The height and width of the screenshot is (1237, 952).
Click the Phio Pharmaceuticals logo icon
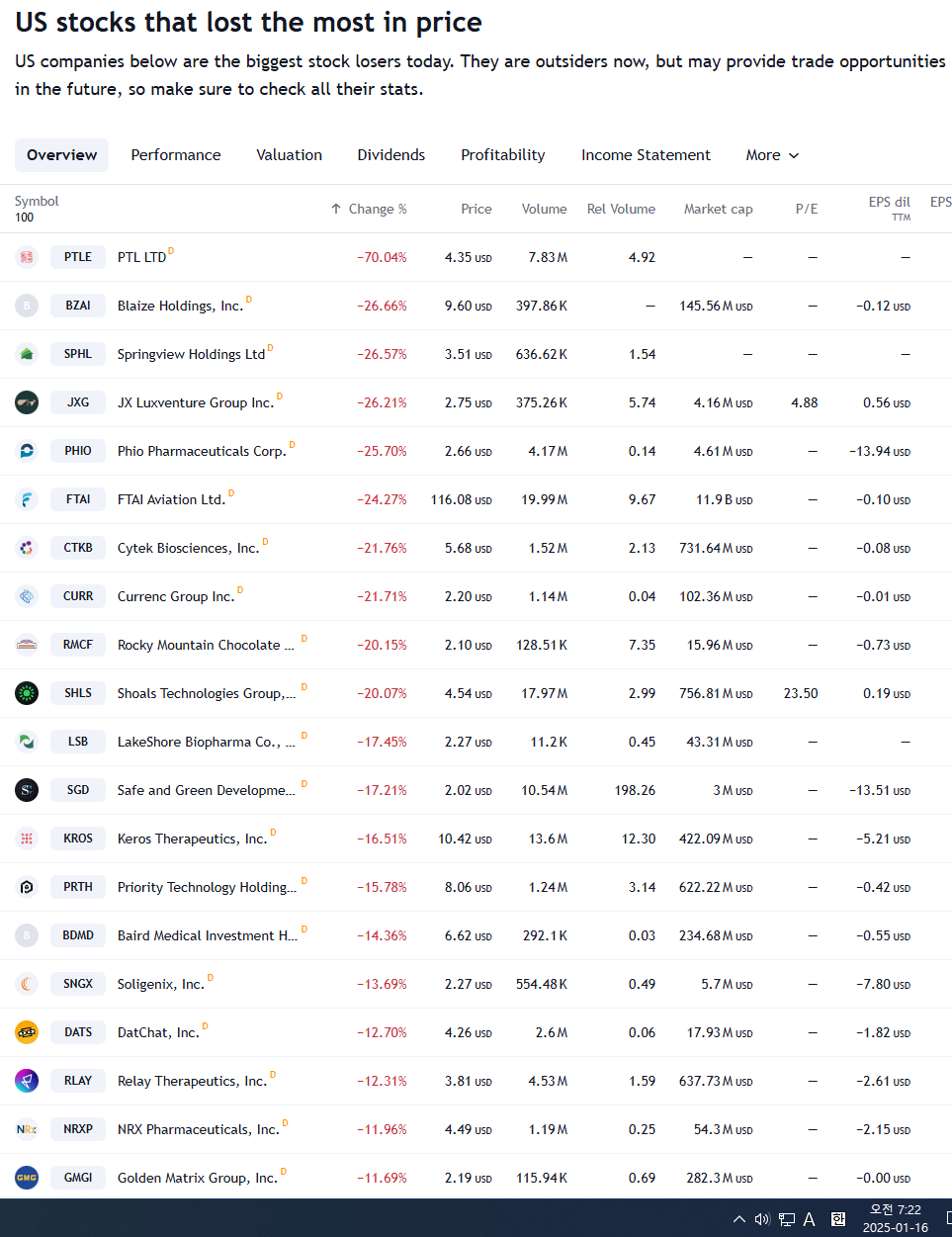point(27,451)
